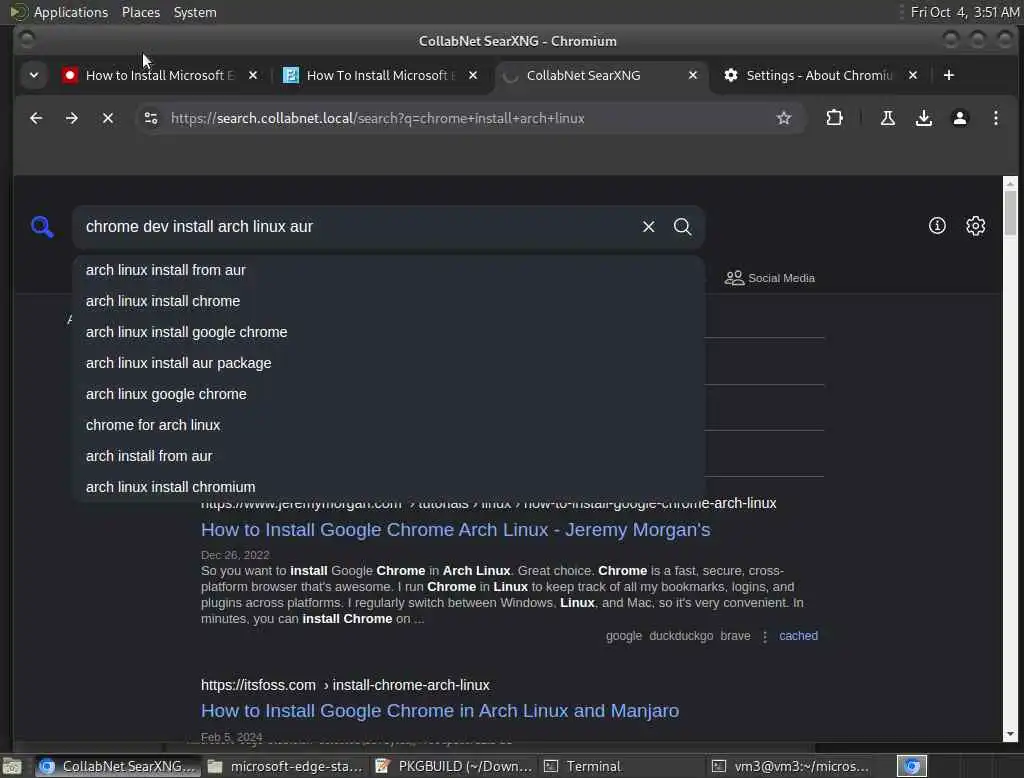Switch to vm3@vm3 terminal taskbar window
1024x778 pixels.
point(790,766)
